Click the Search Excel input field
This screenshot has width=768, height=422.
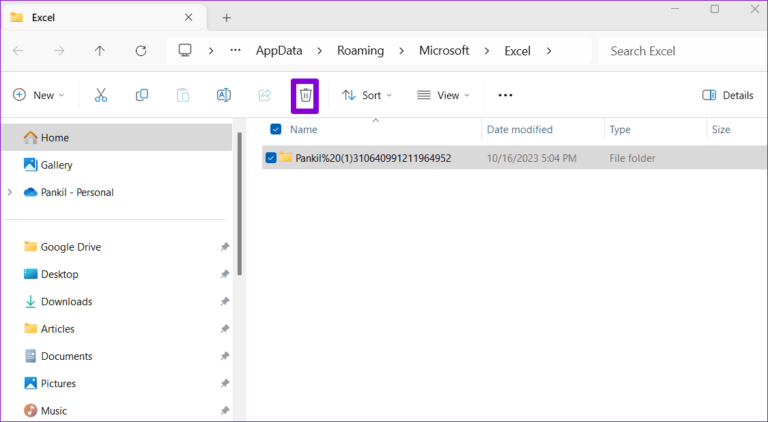680,51
